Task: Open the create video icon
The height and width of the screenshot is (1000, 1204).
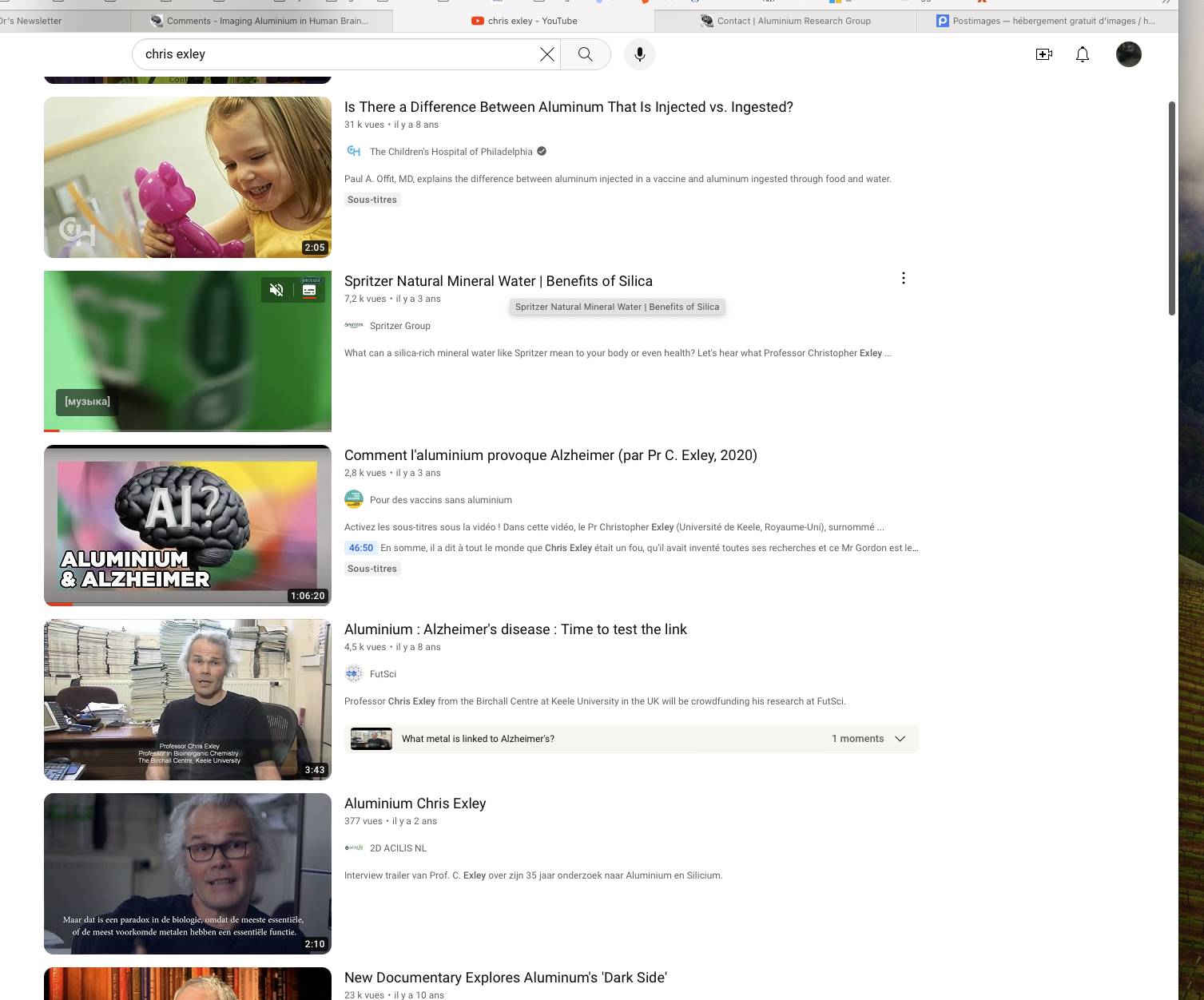Action: click(x=1043, y=54)
